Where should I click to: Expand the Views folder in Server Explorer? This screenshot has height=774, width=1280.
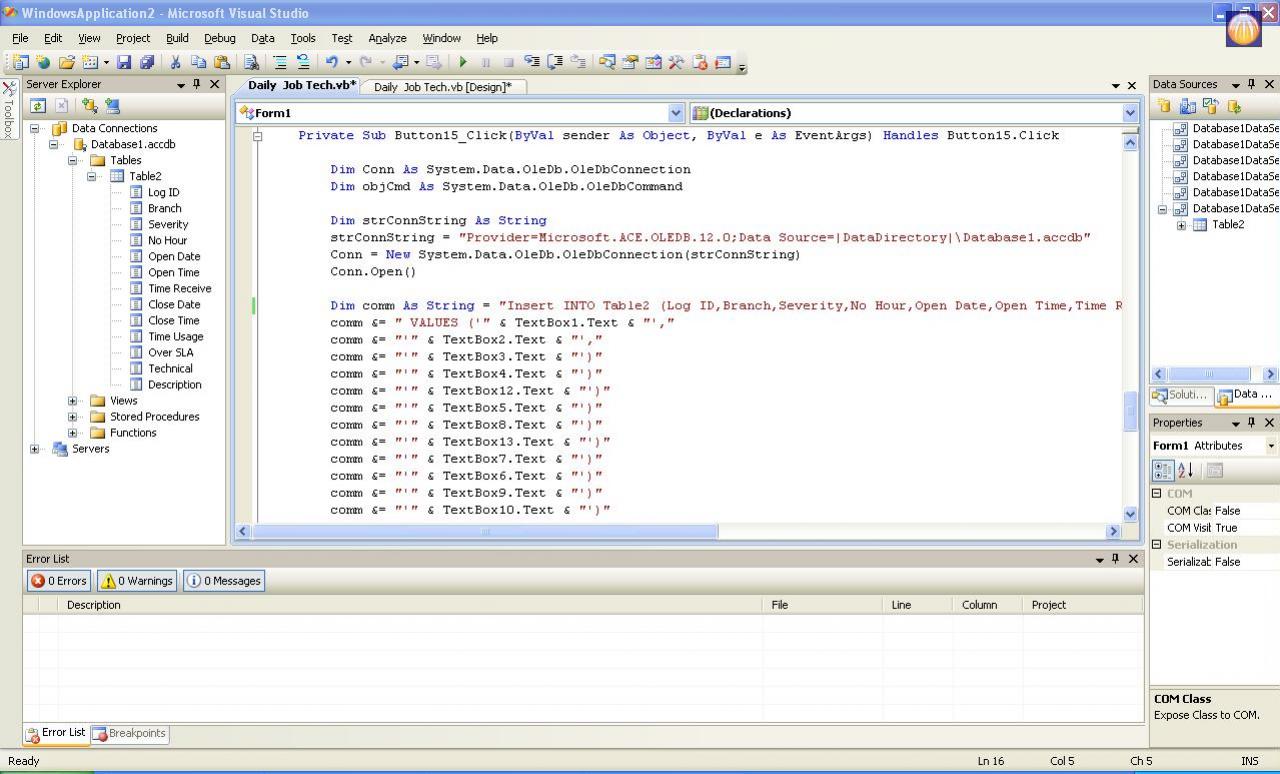pyautogui.click(x=73, y=401)
